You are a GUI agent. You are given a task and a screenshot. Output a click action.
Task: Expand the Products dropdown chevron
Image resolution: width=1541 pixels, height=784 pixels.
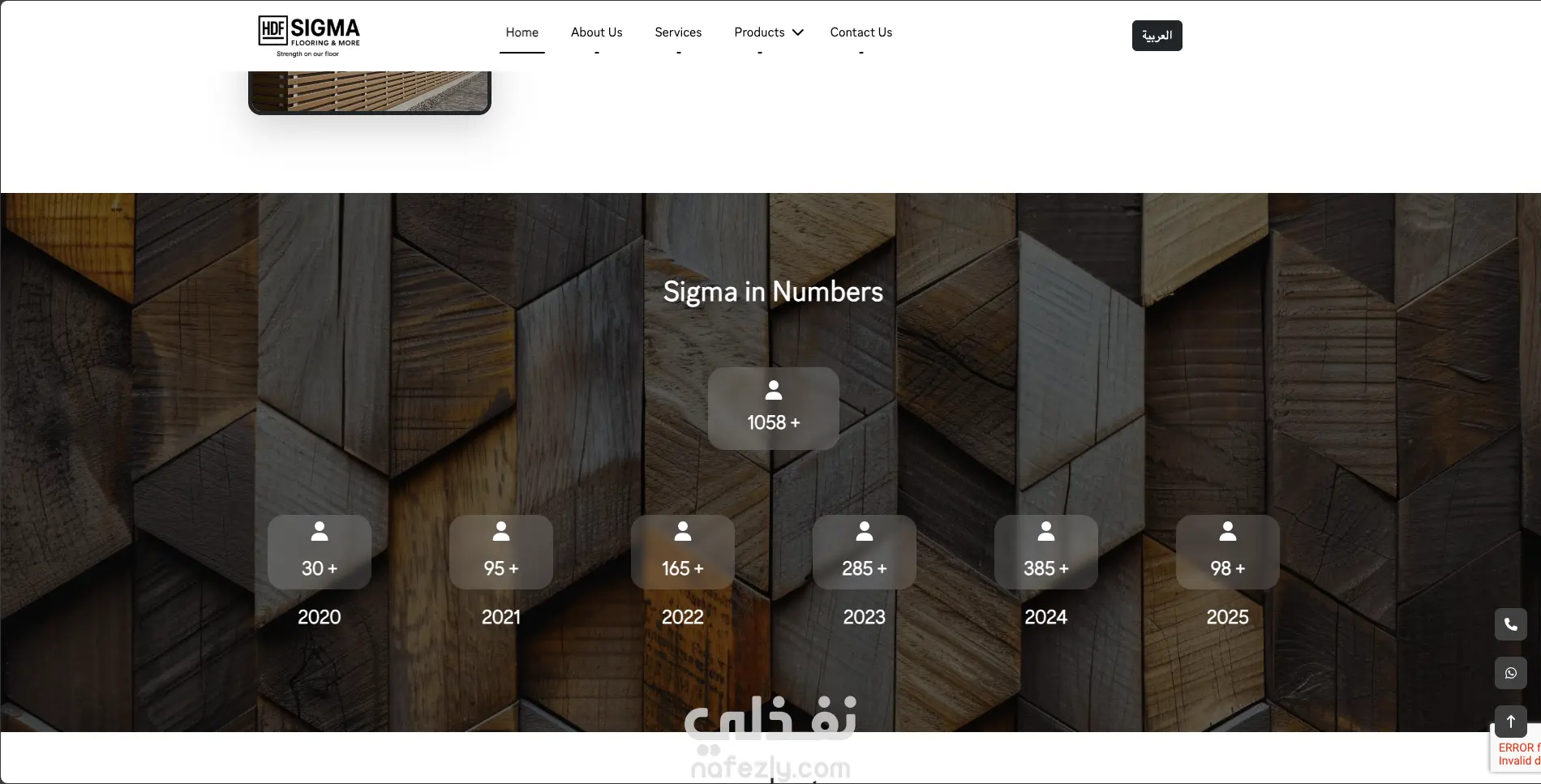click(798, 32)
